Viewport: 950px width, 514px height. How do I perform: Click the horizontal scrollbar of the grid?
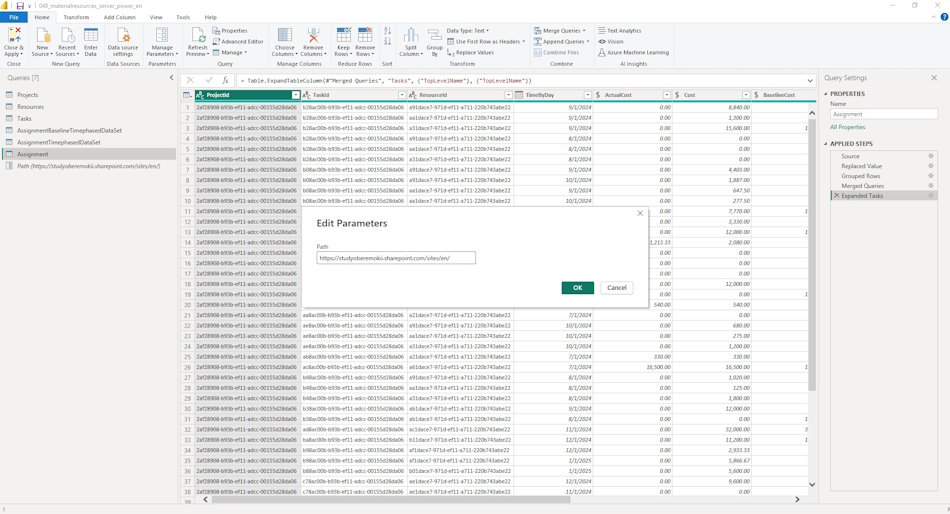[391, 499]
